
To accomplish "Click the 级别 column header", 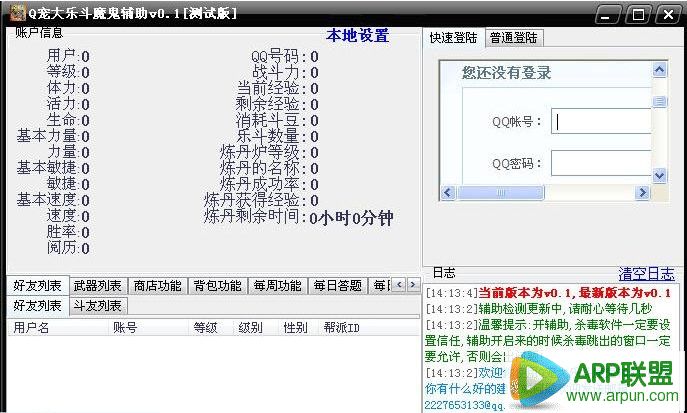I will click(256, 328).
